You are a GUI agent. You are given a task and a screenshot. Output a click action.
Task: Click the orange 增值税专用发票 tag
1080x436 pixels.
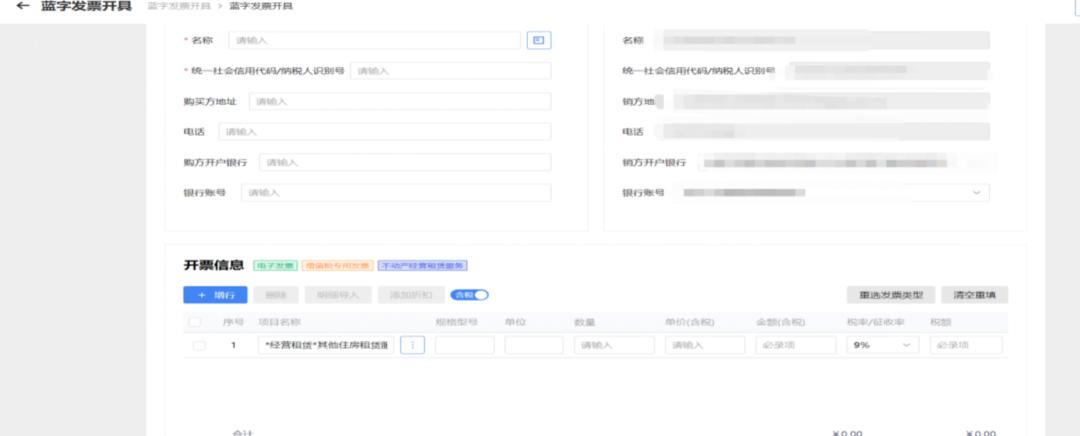[x=338, y=265]
